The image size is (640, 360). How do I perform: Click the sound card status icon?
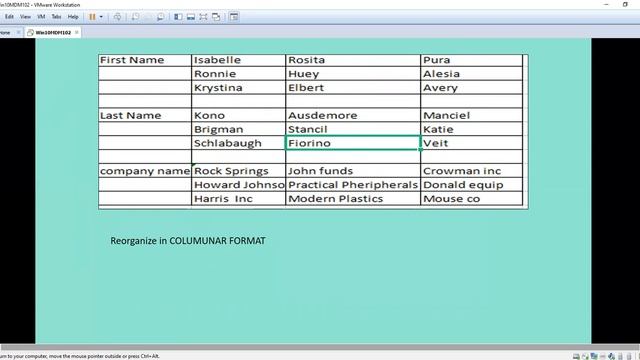click(x=611, y=356)
